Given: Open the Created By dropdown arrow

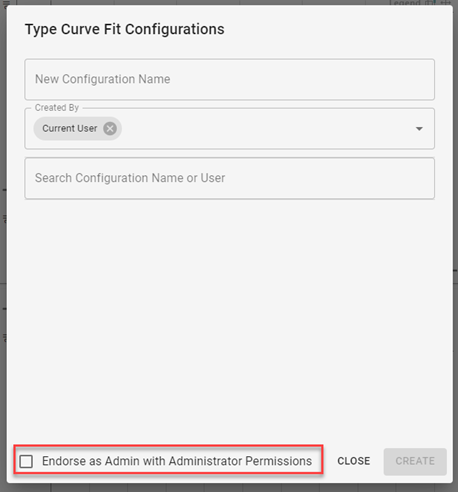Looking at the screenshot, I should 419,129.
